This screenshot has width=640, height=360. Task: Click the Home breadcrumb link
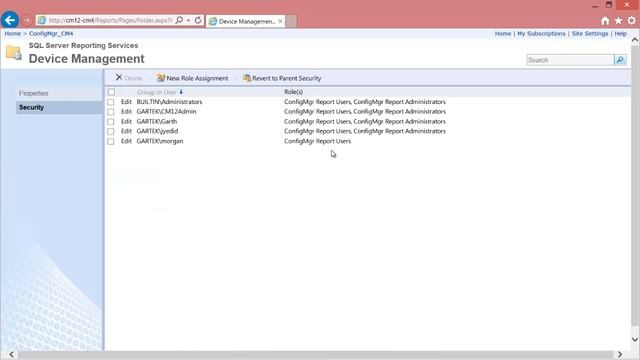pos(13,33)
